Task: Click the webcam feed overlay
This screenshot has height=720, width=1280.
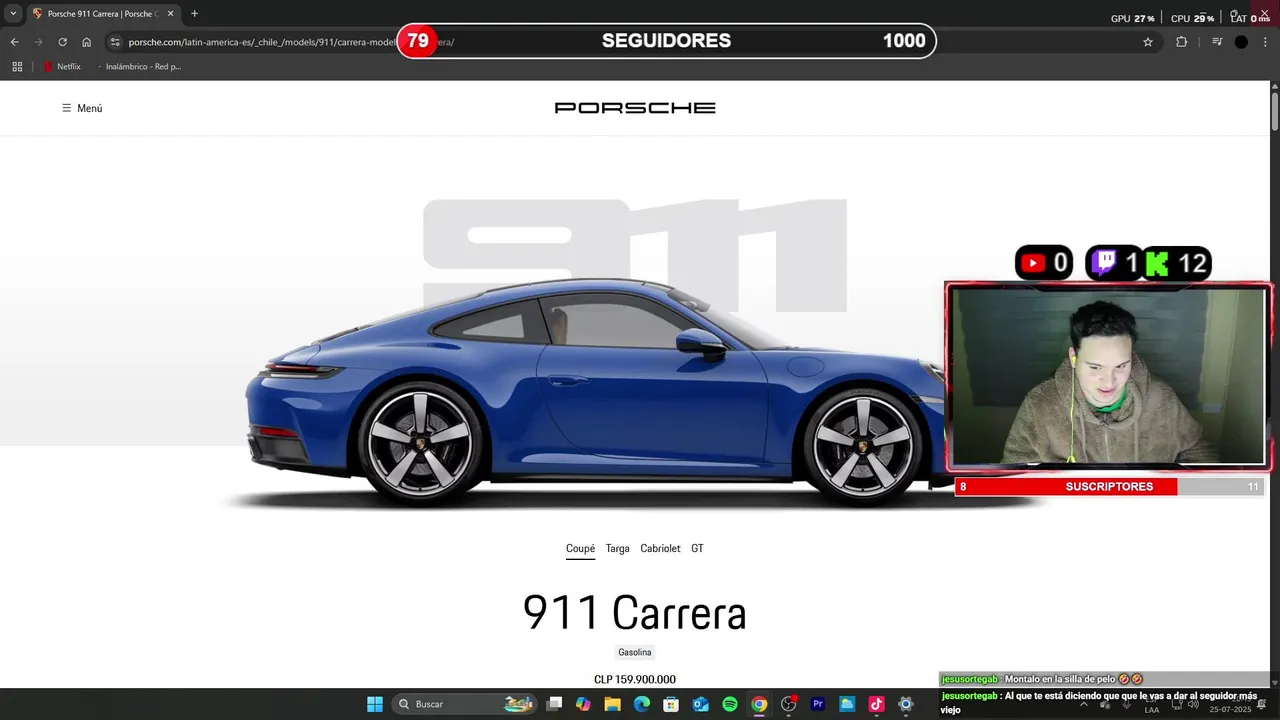Action: point(1108,376)
